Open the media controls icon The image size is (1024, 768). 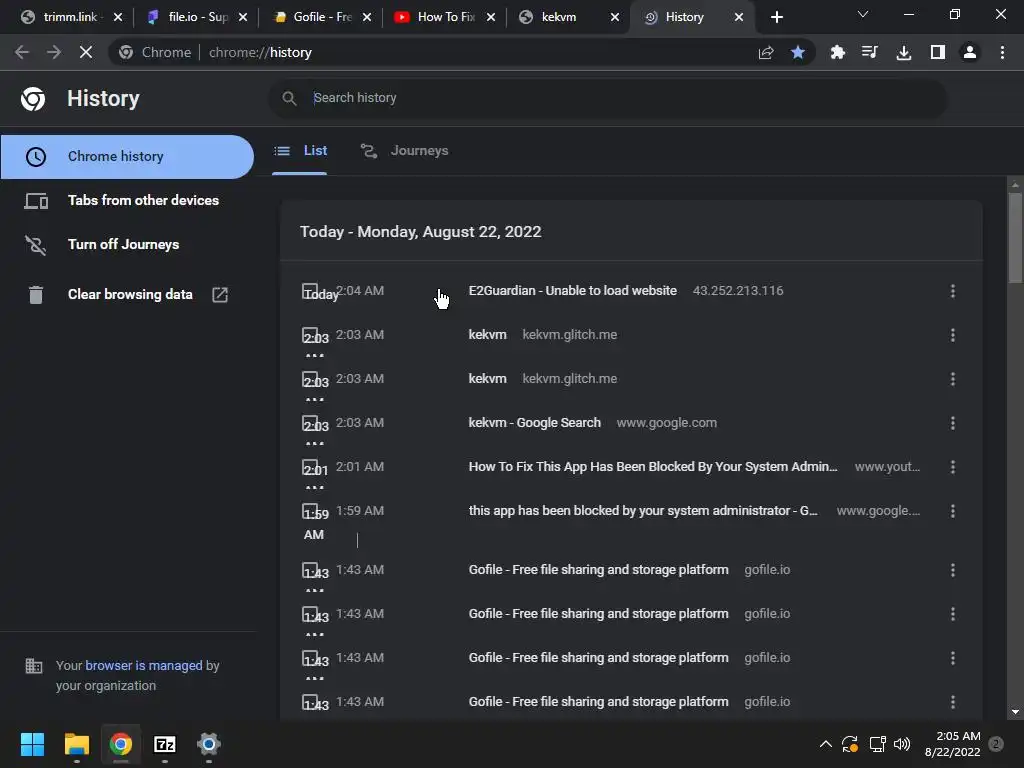click(869, 52)
